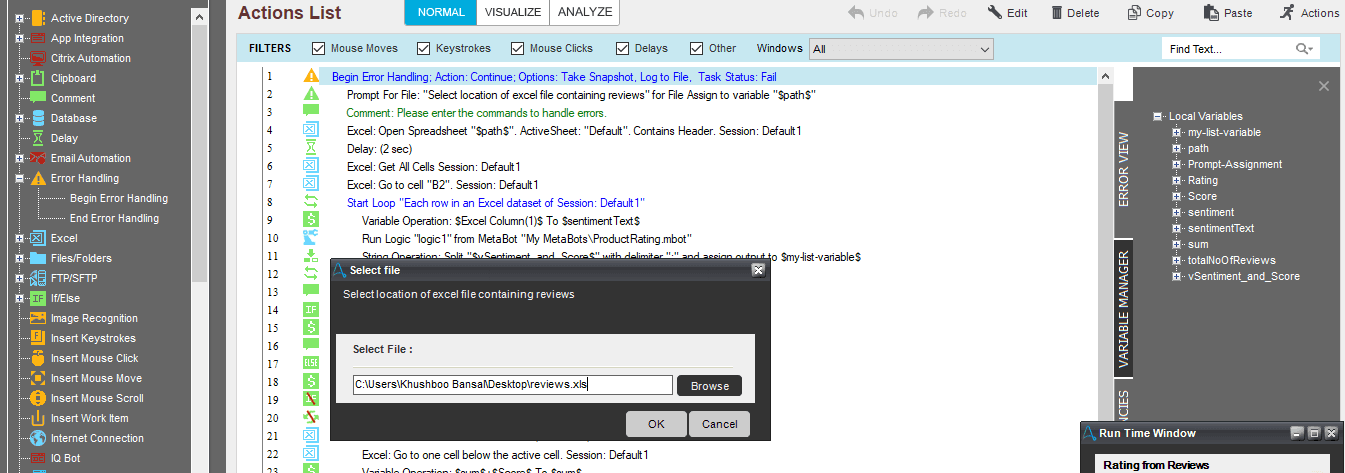Click the Copy icon in toolbar

click(x=1135, y=13)
